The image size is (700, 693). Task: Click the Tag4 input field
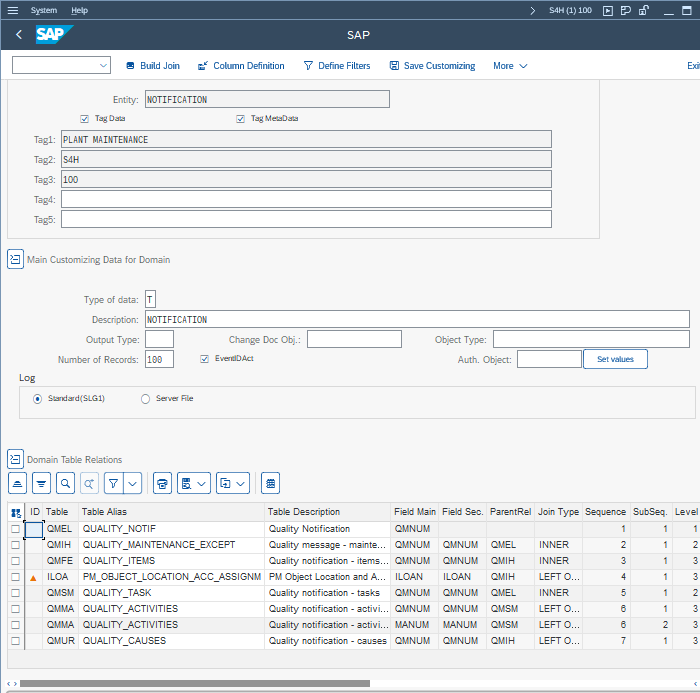306,199
